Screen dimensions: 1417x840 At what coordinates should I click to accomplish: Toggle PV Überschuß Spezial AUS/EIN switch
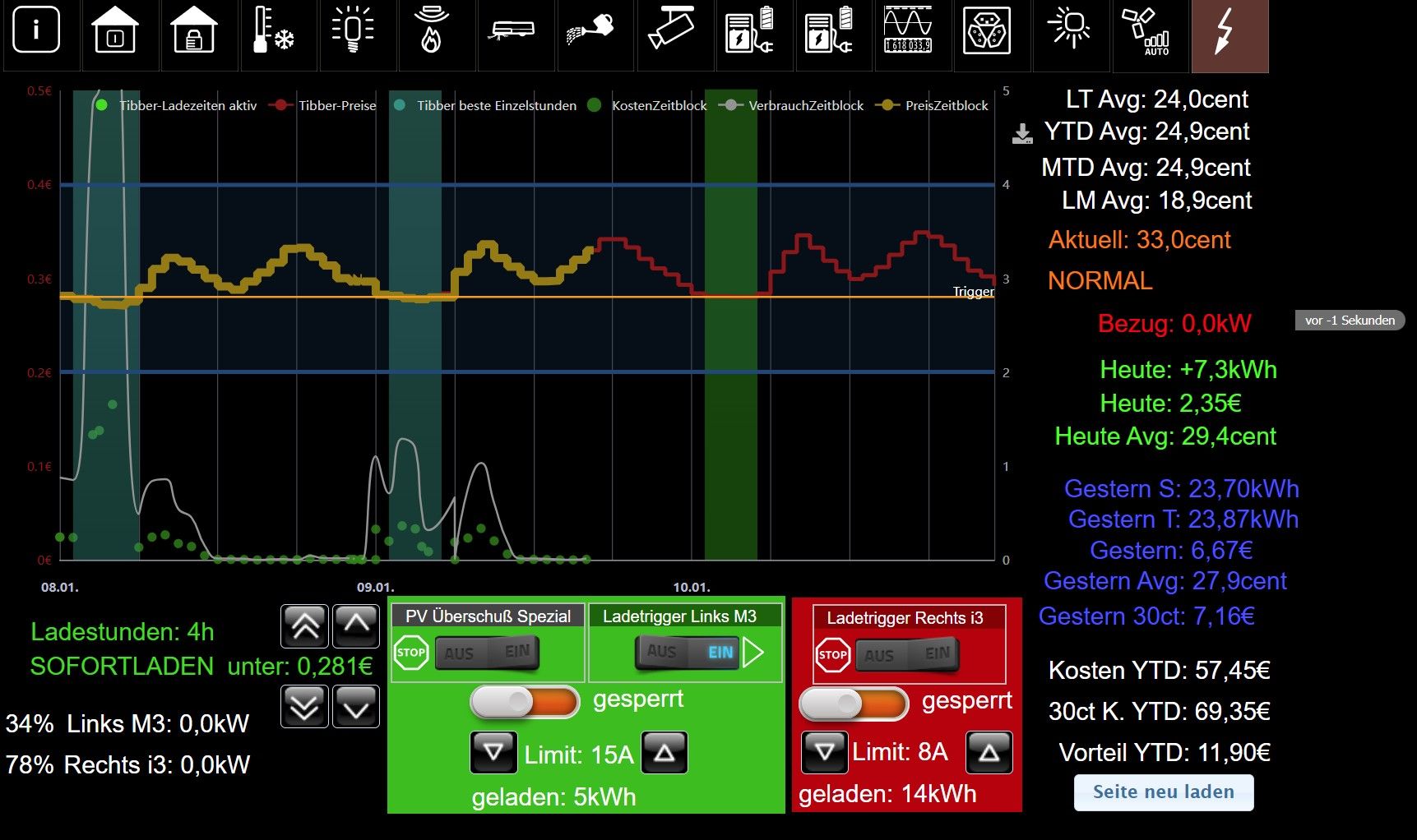[487, 653]
